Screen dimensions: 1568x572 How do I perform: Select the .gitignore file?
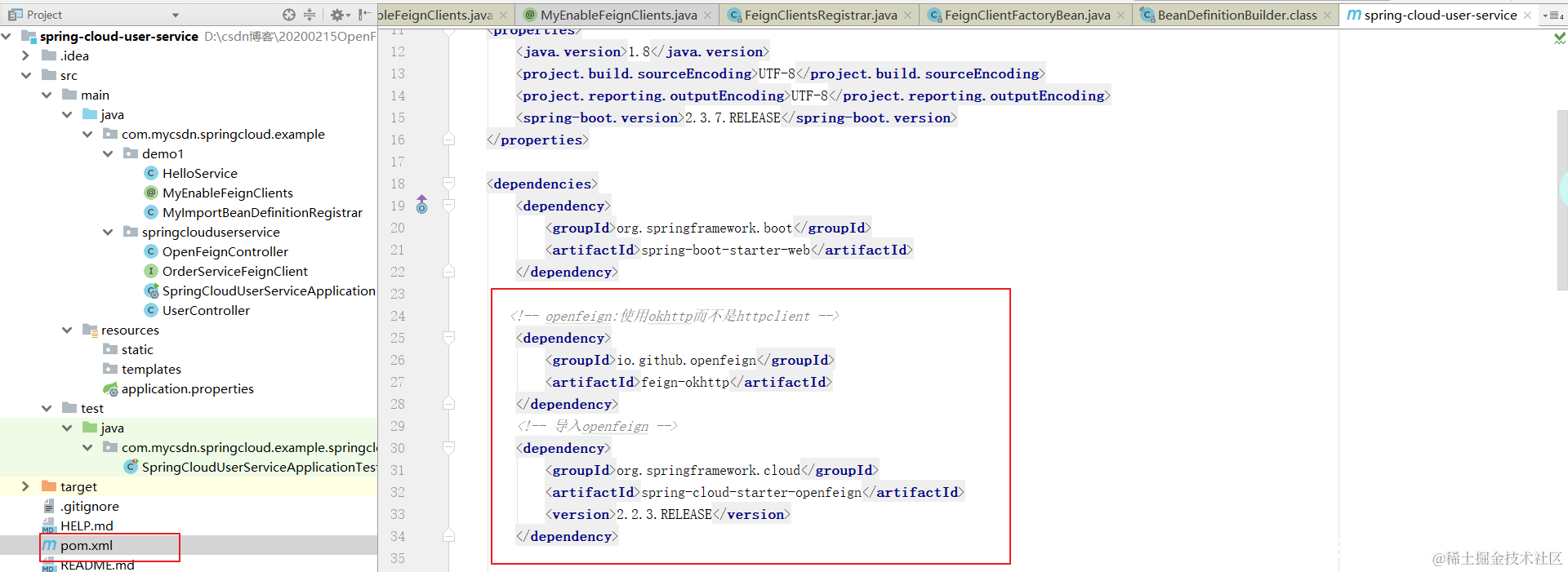[89, 506]
